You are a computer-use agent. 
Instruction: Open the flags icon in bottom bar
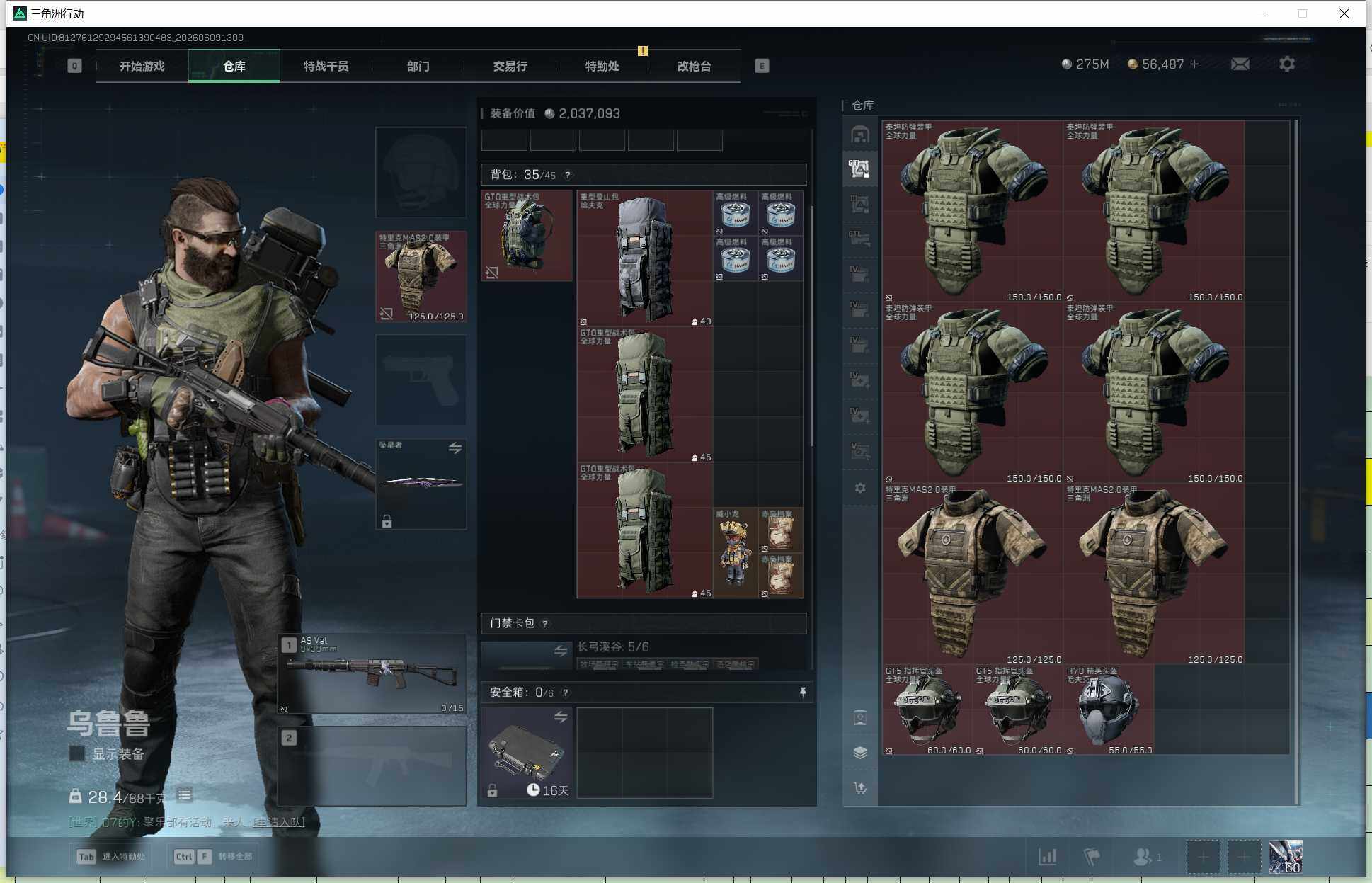tap(1092, 857)
